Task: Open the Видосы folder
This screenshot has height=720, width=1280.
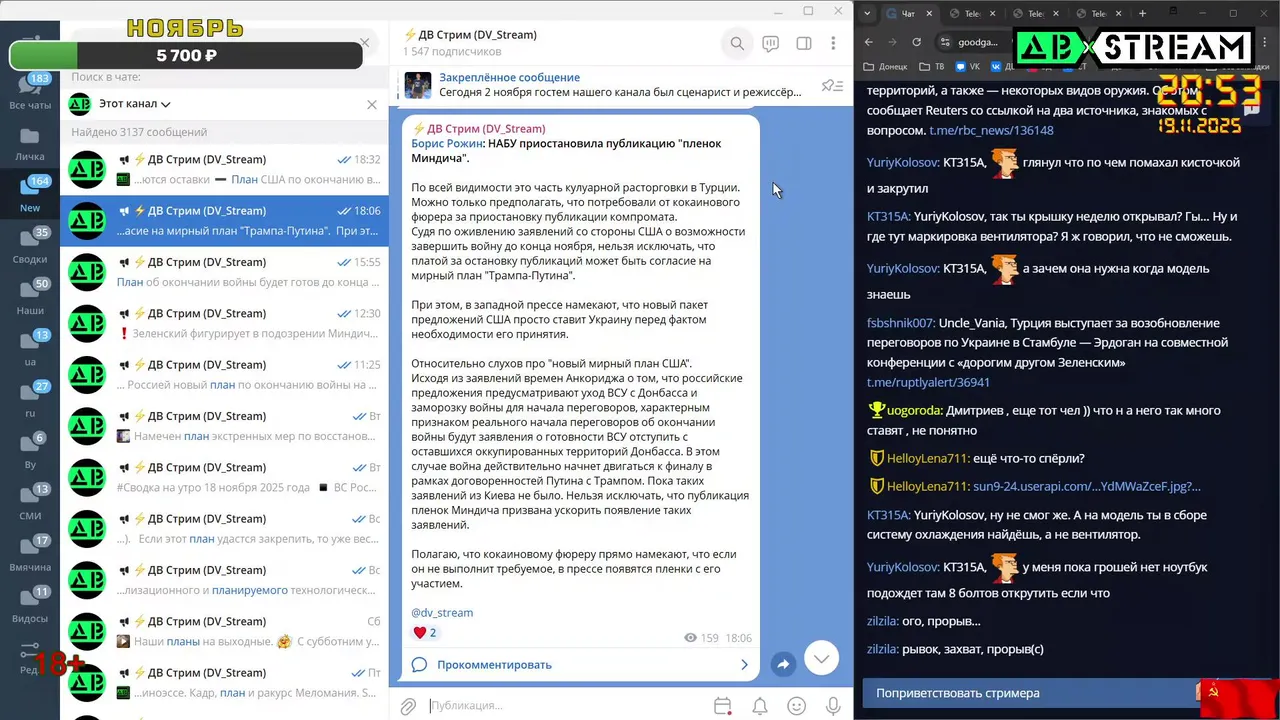Action: (x=30, y=606)
